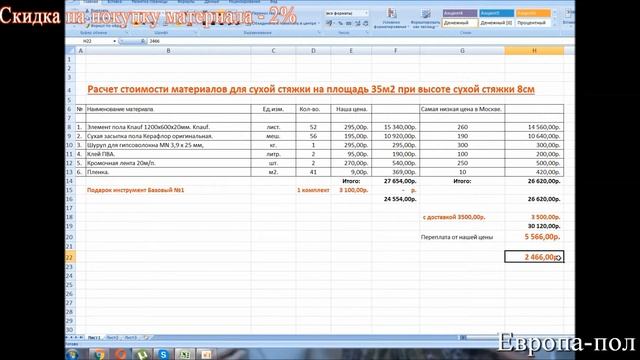Image resolution: width=640 pixels, height=360 pixels.
Task: Open the Вставка ribbon tab
Action: click(115, 2)
